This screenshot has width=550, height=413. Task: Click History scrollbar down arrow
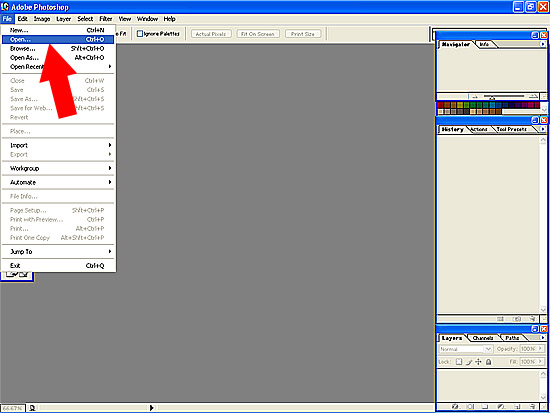pyautogui.click(x=543, y=309)
